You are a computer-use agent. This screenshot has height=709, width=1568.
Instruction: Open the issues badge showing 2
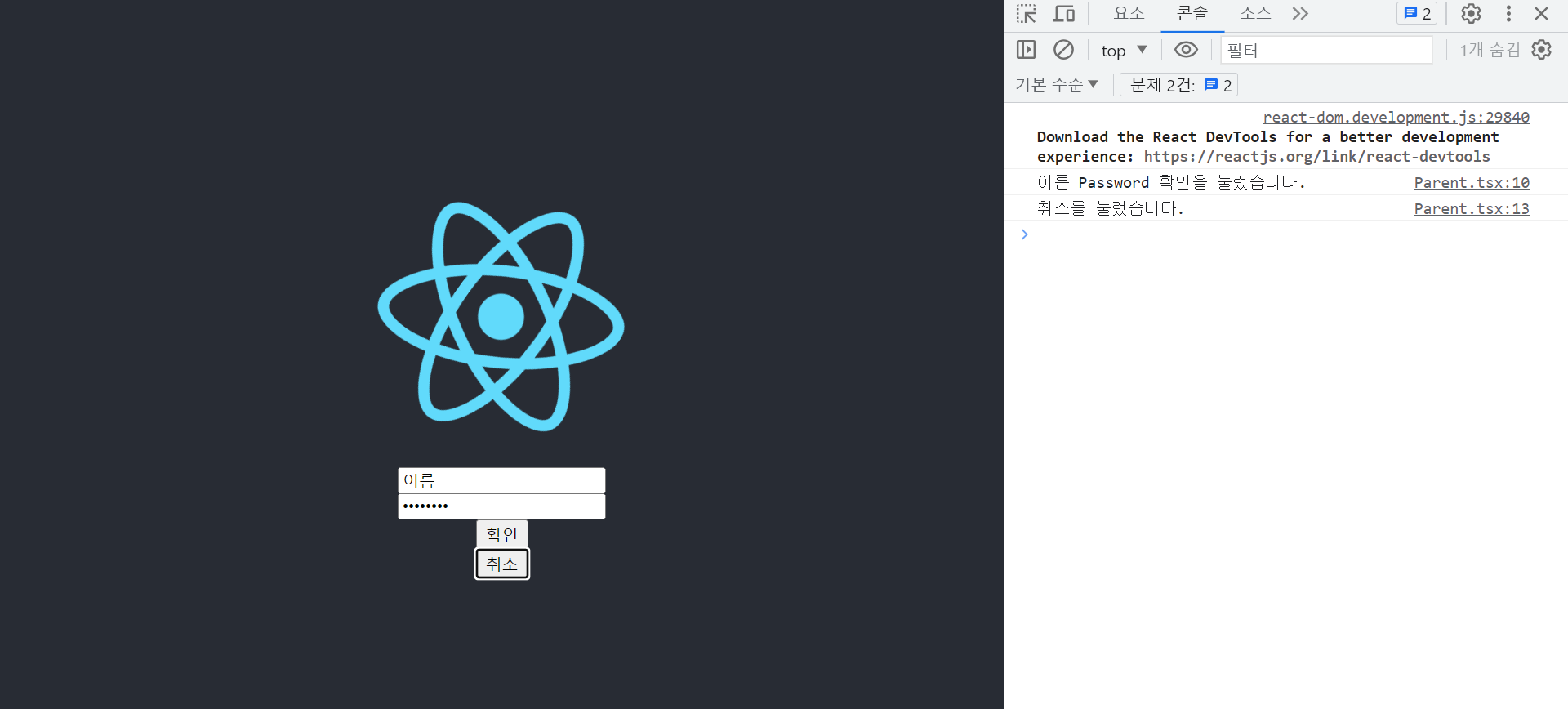tap(1417, 14)
